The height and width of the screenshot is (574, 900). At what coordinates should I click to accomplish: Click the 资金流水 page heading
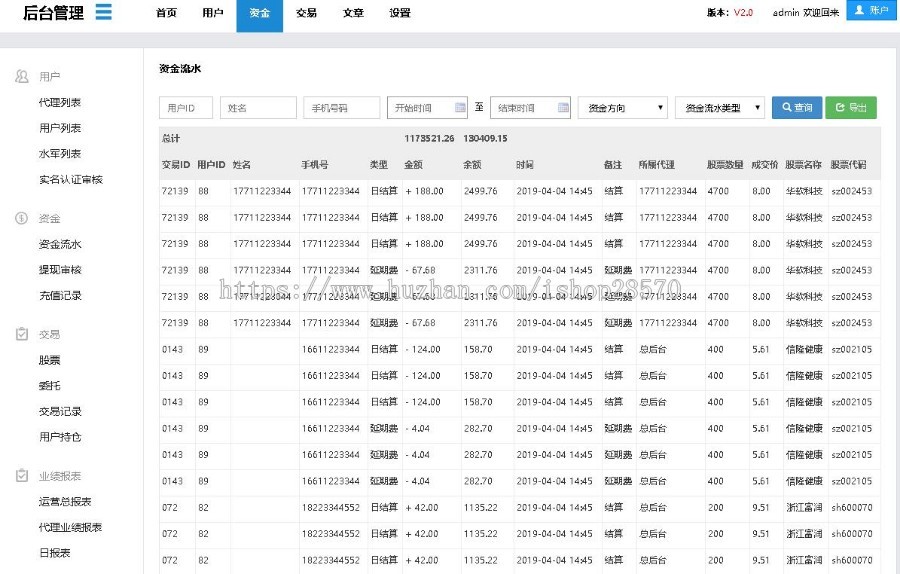pyautogui.click(x=180, y=68)
